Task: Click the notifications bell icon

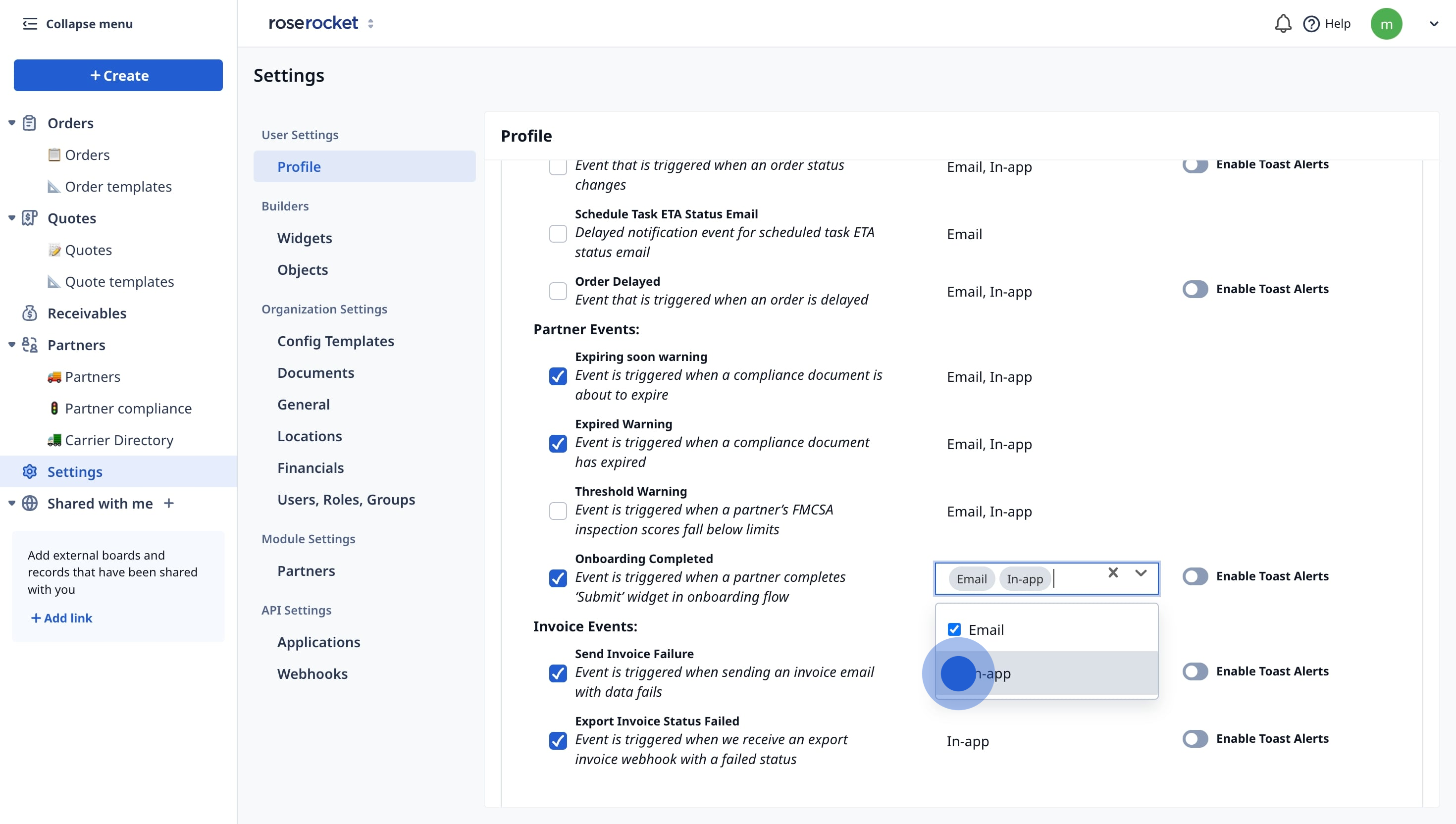Action: (x=1282, y=24)
